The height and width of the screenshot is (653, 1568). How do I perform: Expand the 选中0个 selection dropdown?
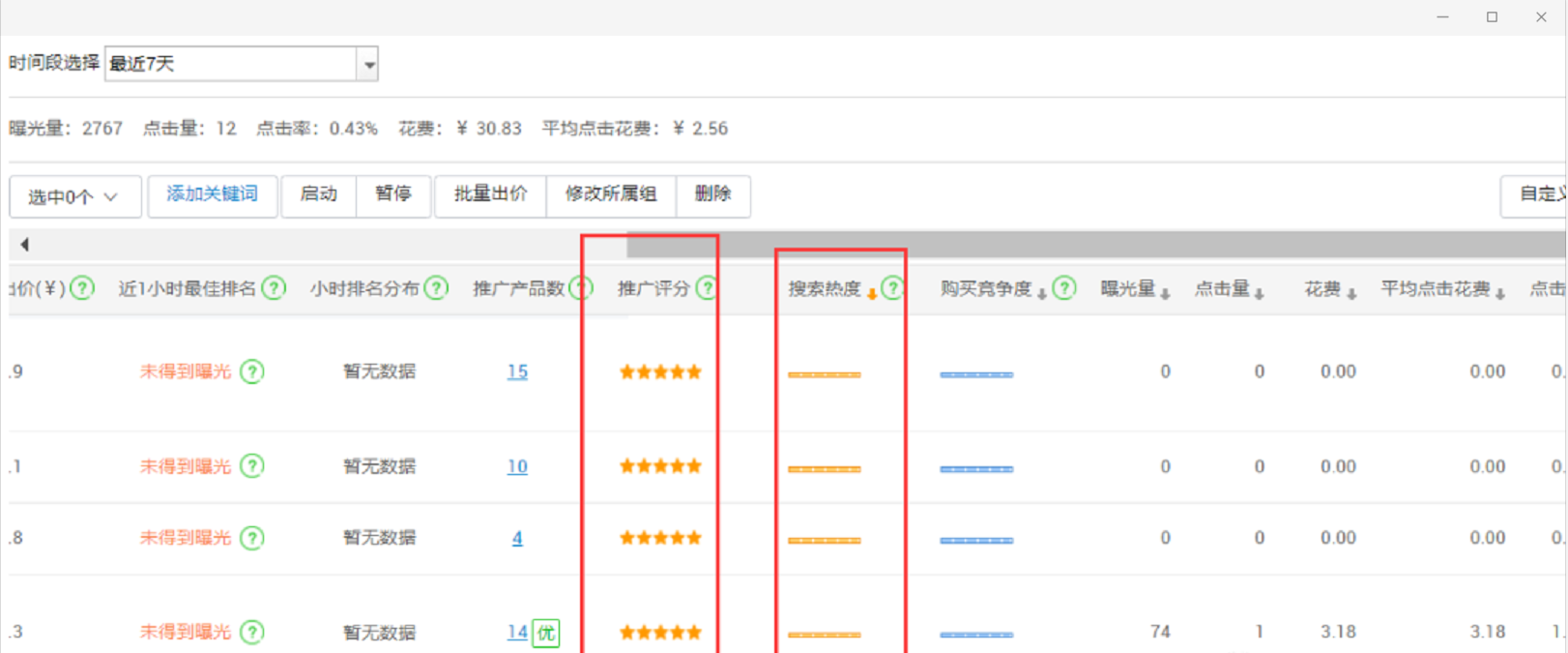point(75,196)
